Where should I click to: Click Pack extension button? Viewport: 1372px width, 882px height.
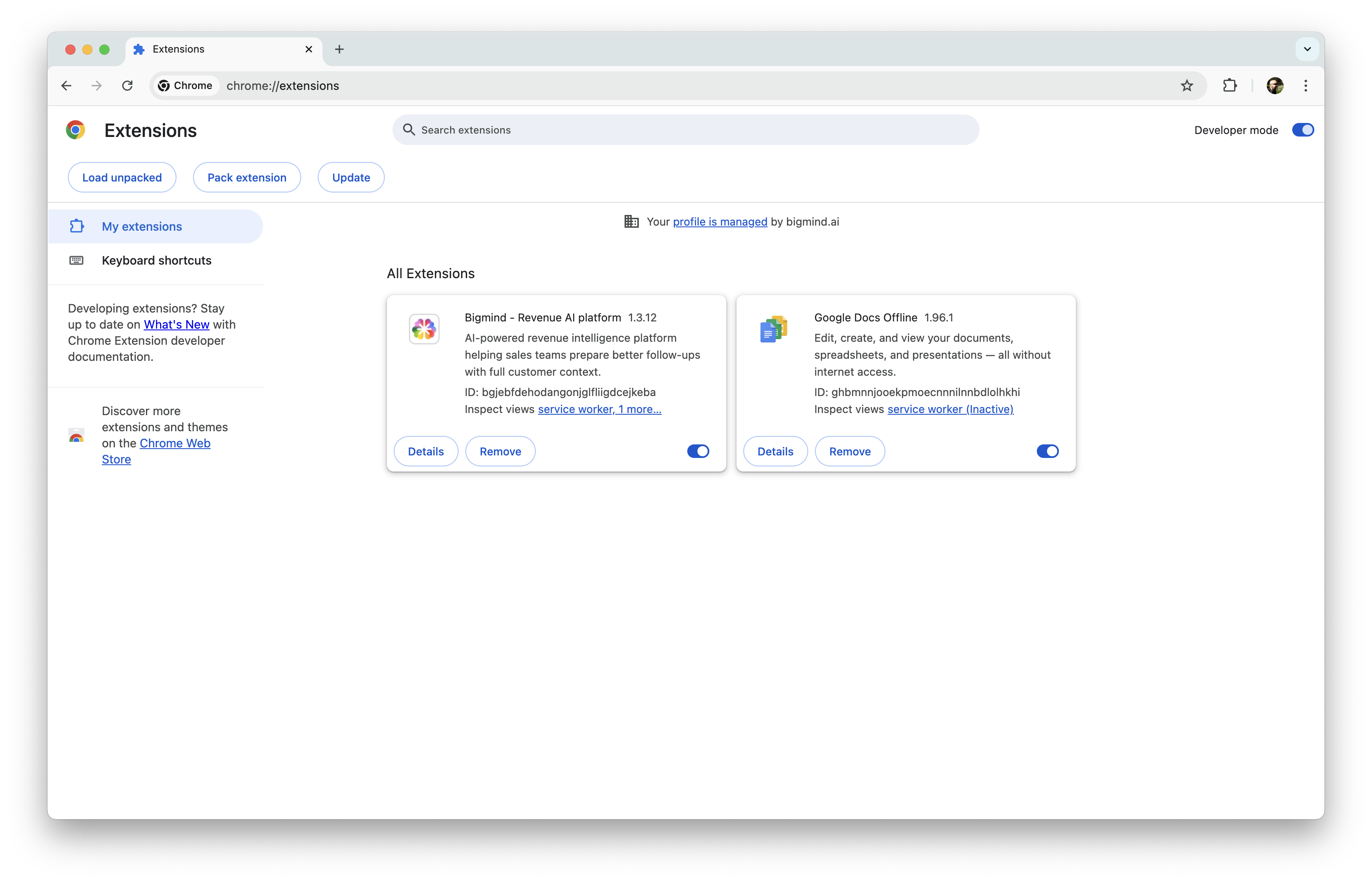coord(247,178)
